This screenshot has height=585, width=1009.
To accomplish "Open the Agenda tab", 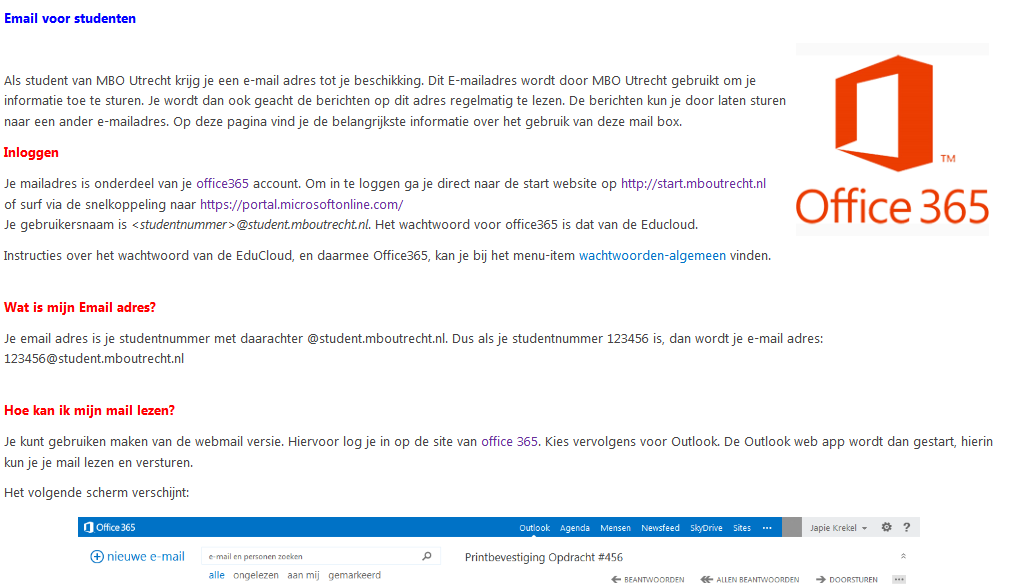I will (575, 528).
